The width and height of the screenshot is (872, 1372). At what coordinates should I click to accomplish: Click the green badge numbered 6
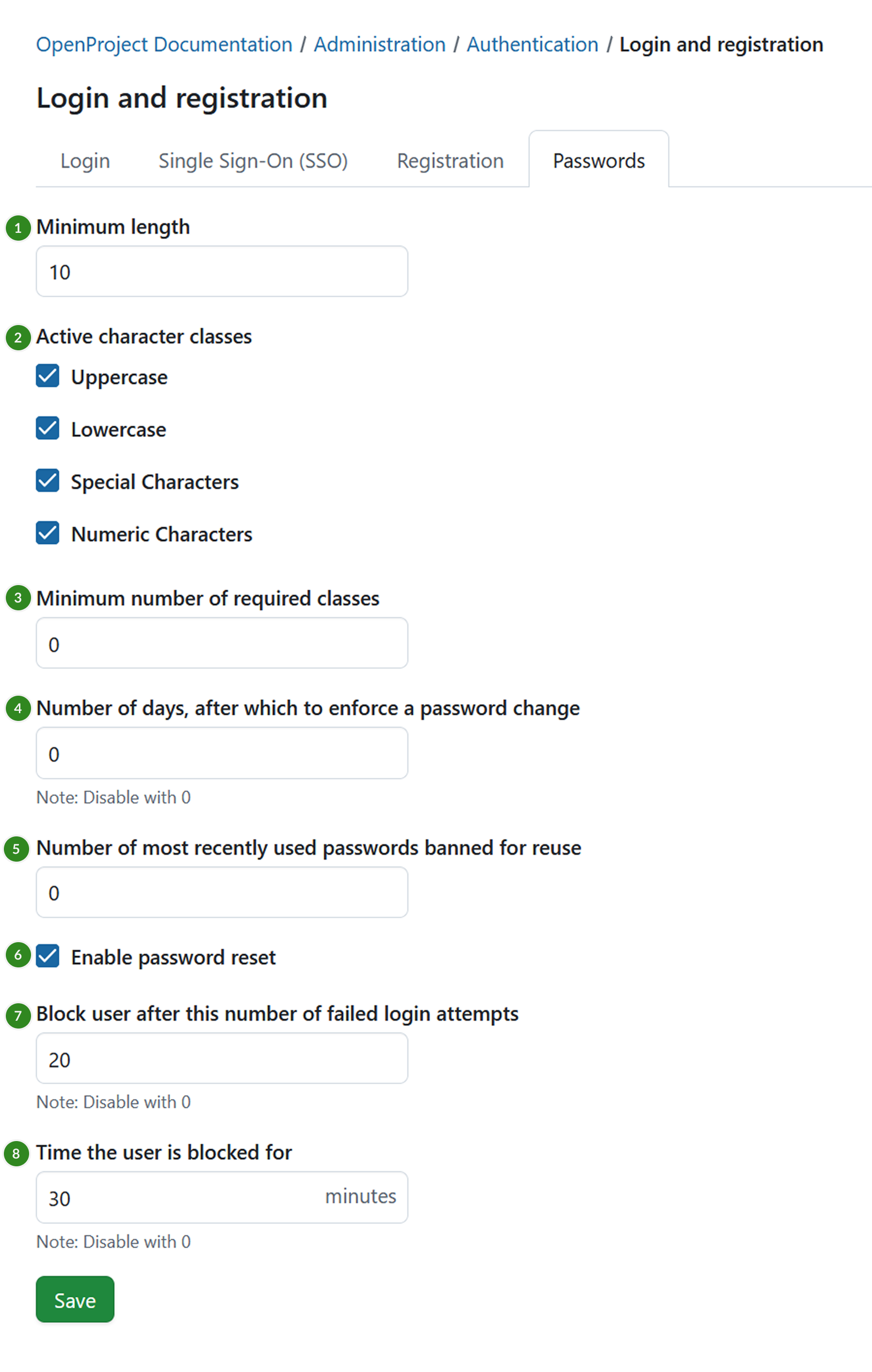(x=17, y=957)
